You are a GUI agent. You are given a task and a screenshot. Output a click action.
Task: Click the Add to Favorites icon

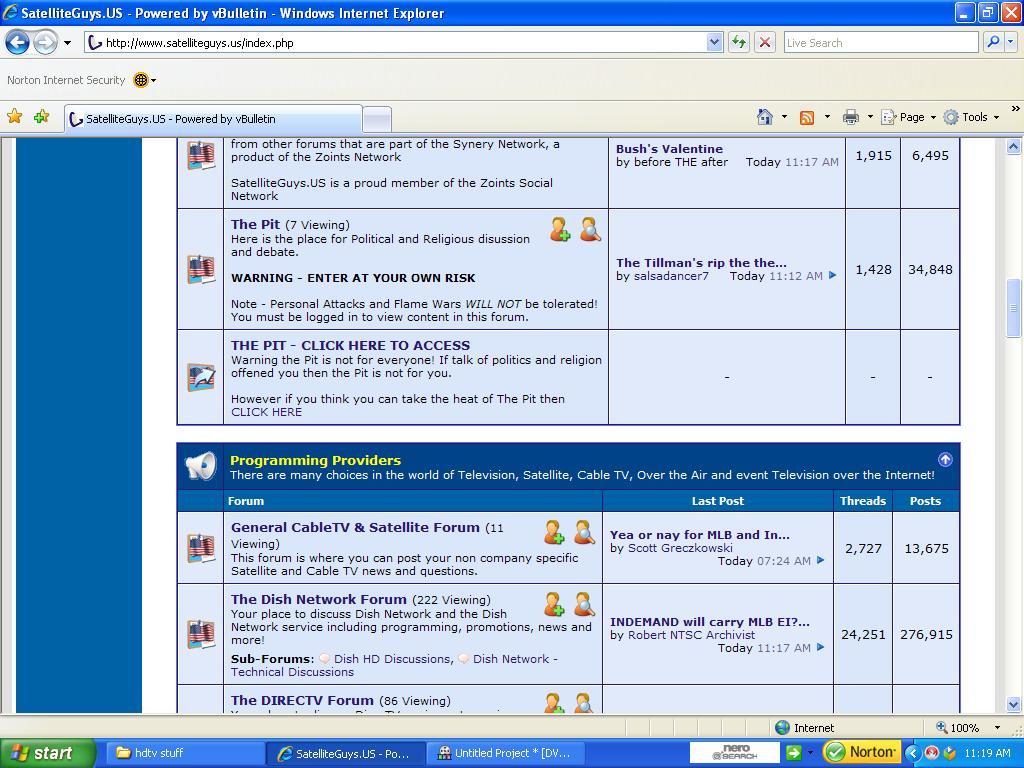tap(42, 117)
